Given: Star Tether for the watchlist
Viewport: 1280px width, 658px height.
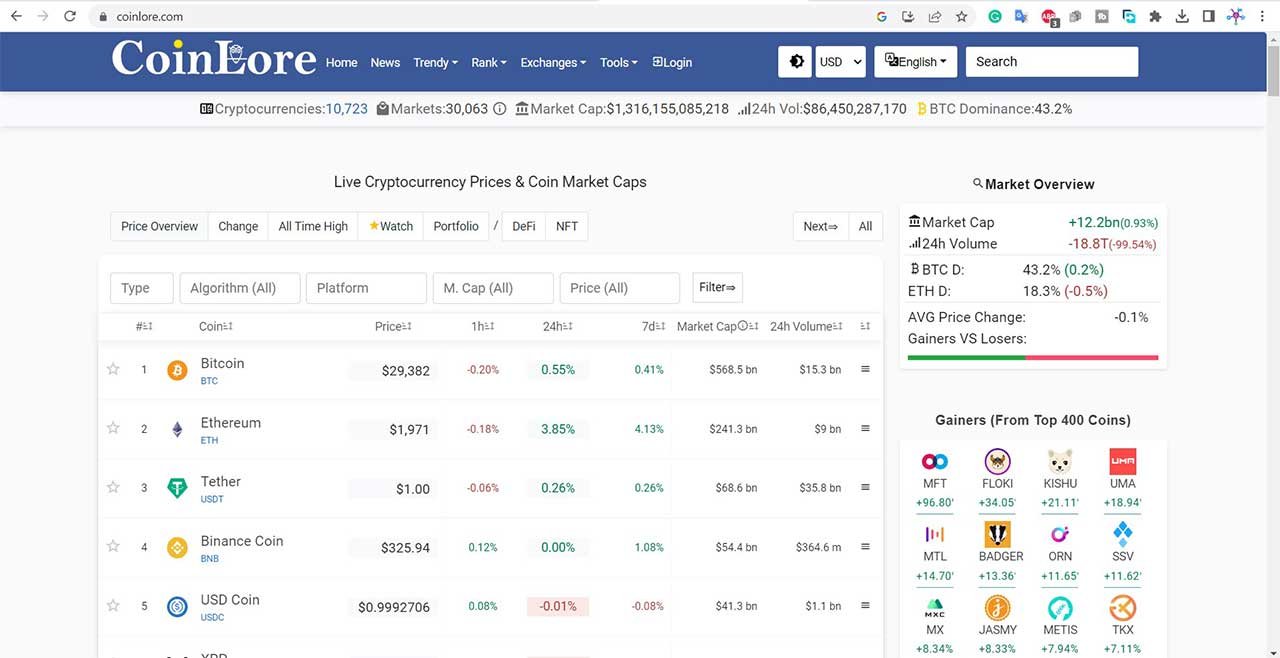Looking at the screenshot, I should tap(113, 487).
